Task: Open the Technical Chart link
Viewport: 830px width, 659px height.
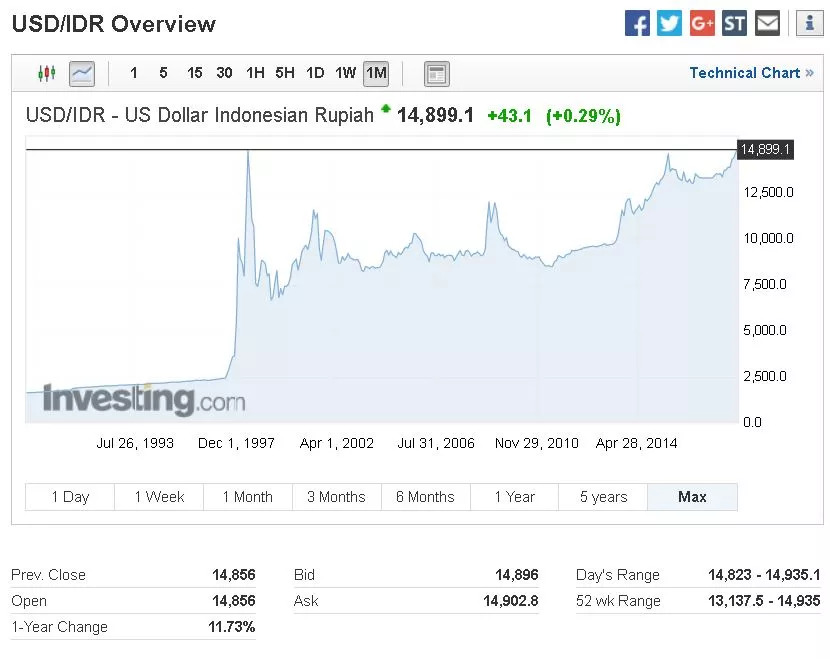Action: pos(751,73)
